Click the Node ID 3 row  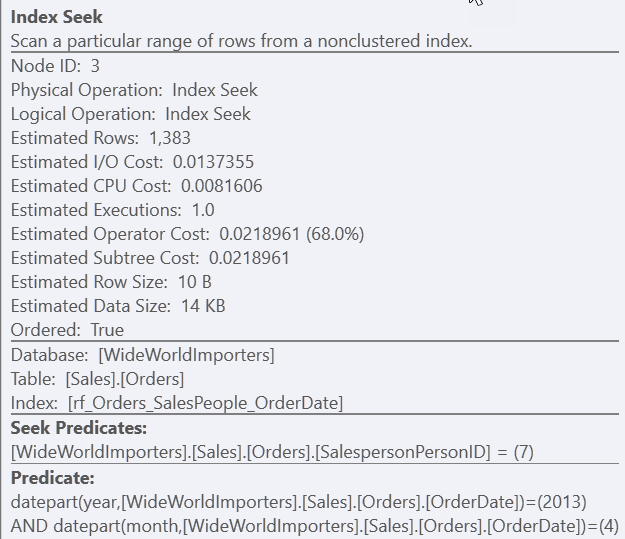point(55,66)
